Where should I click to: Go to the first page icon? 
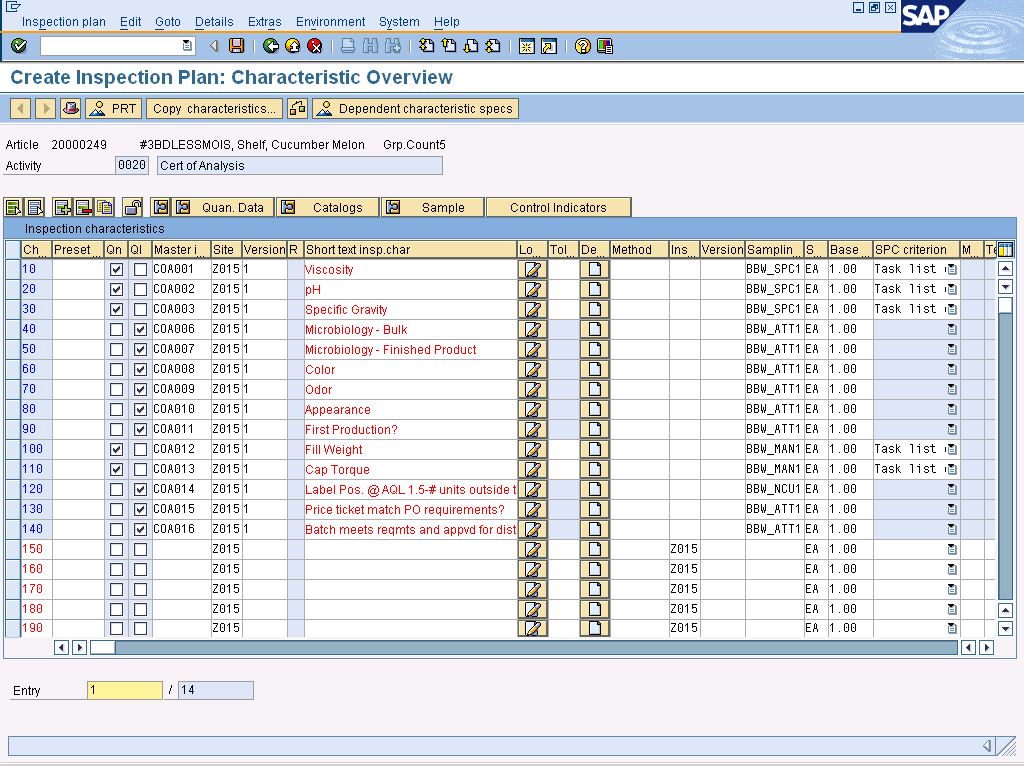coord(426,46)
